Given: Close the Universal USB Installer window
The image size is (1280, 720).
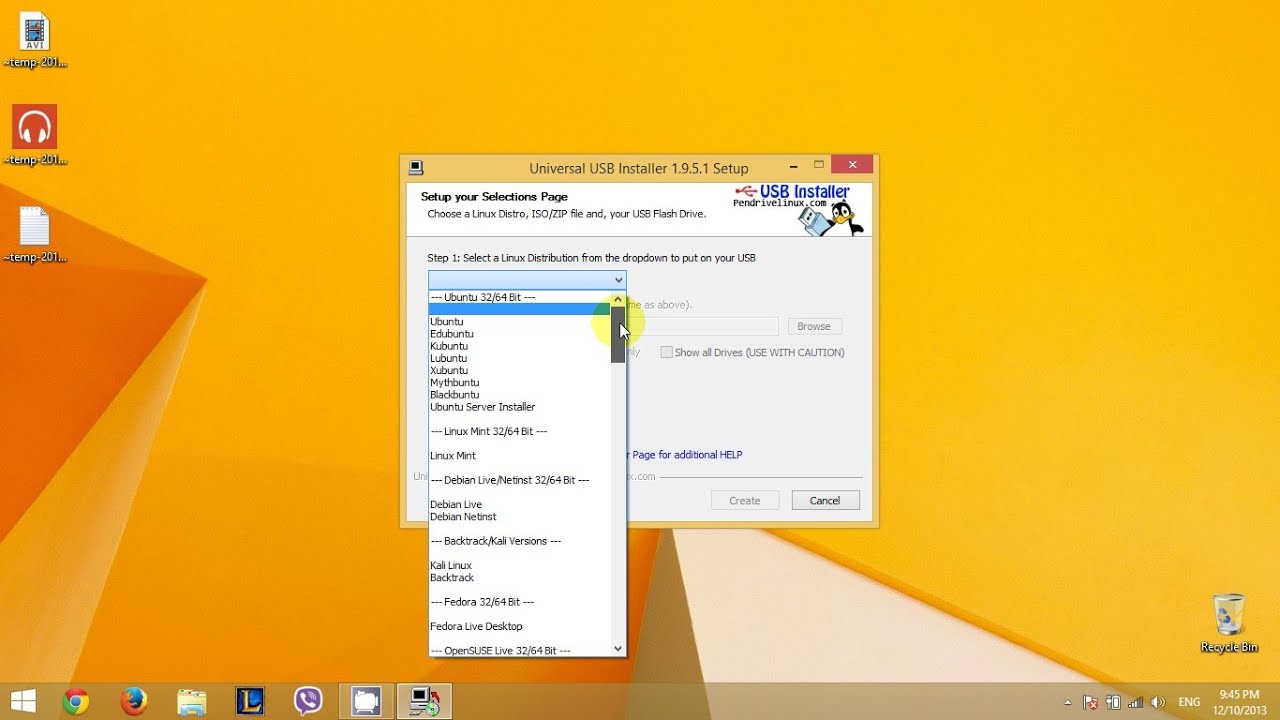Looking at the screenshot, I should (x=852, y=165).
